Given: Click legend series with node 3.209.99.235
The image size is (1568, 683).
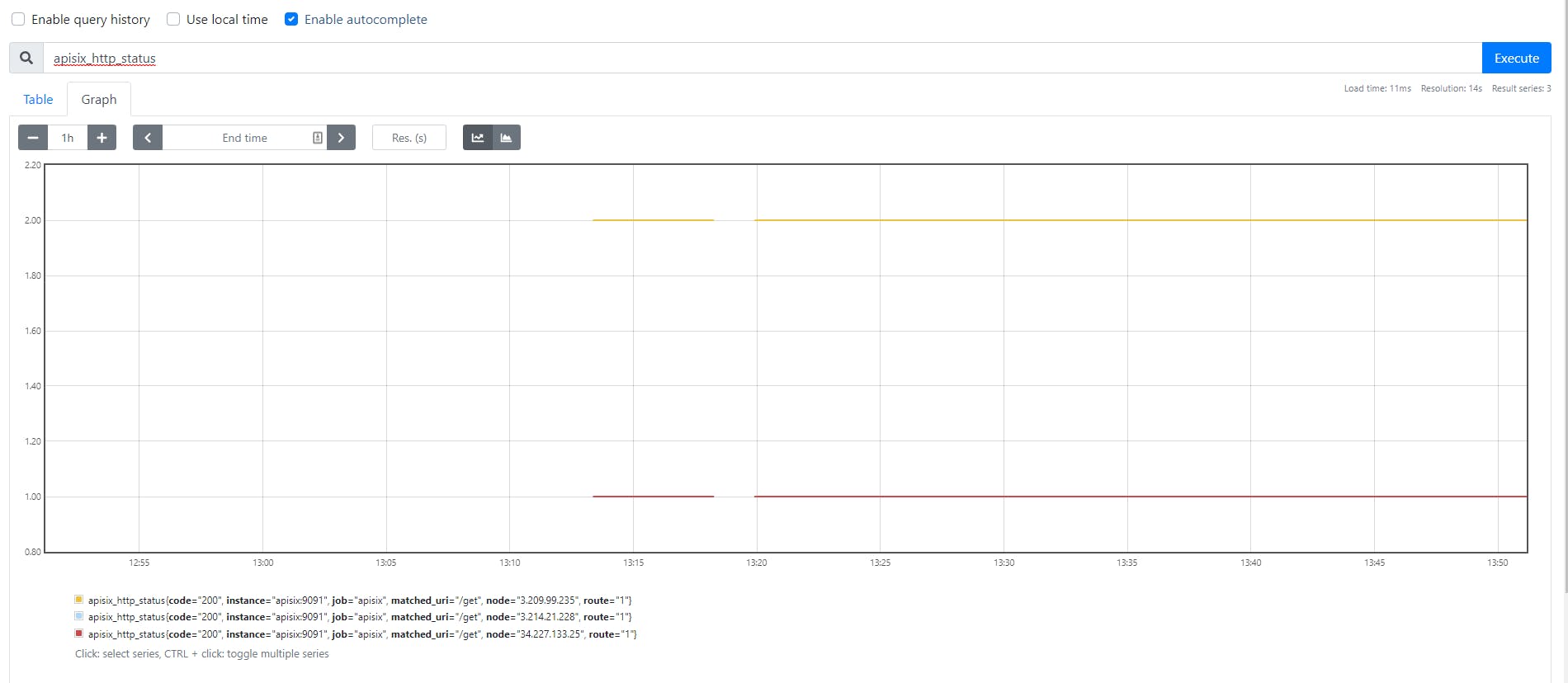Looking at the screenshot, I should (x=360, y=601).
